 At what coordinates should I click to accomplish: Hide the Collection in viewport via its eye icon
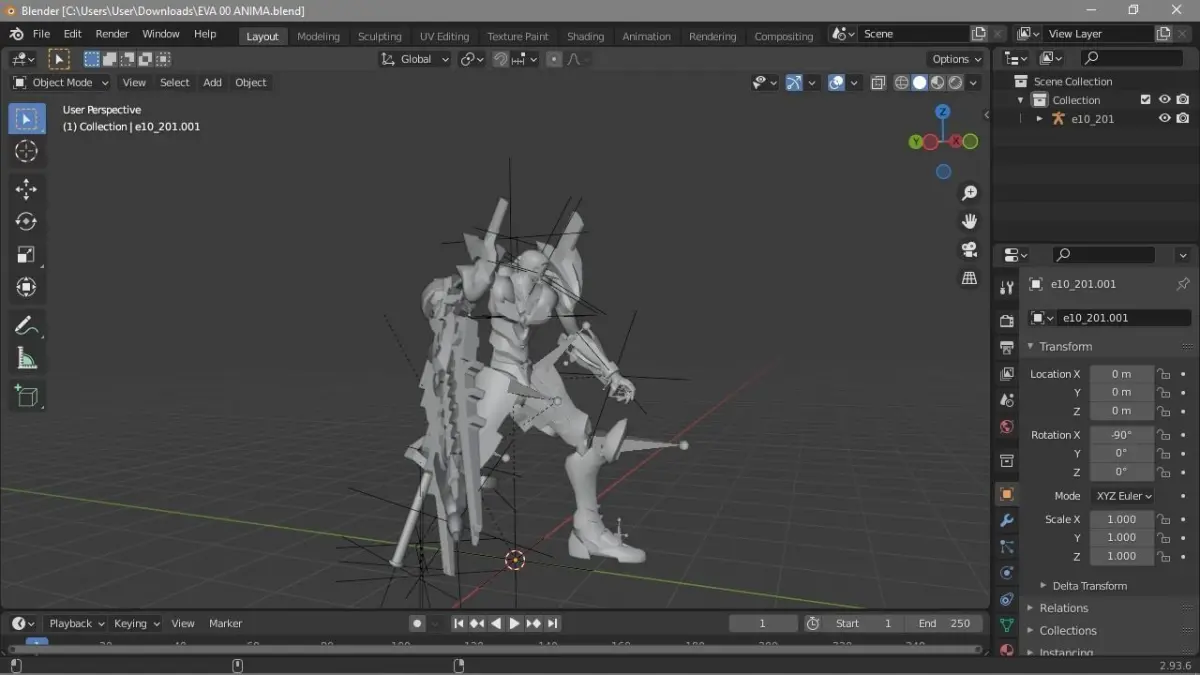(1165, 100)
